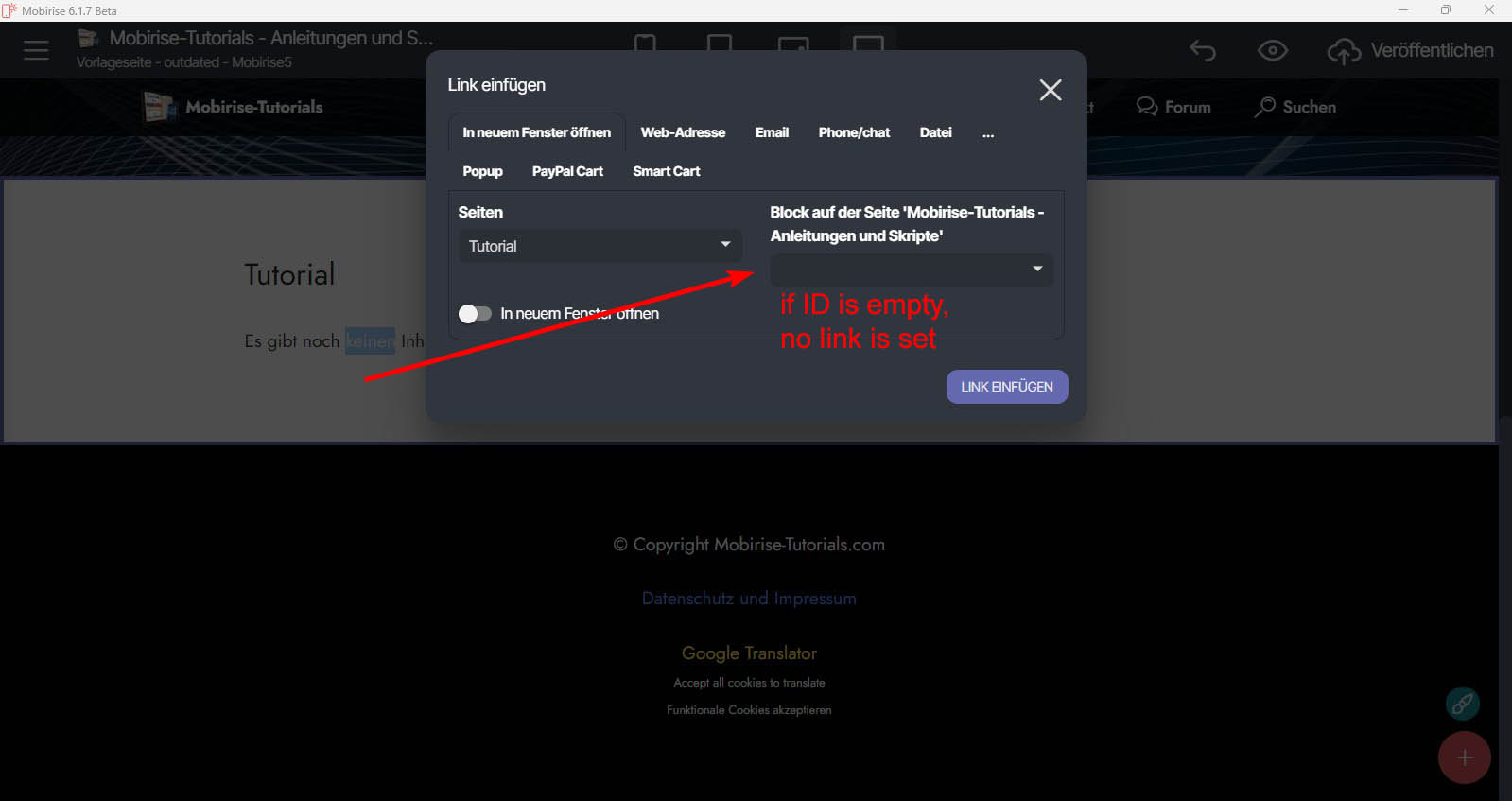
Task: Click the Copyright Mobirise-Tutorials.com text
Action: point(749,545)
